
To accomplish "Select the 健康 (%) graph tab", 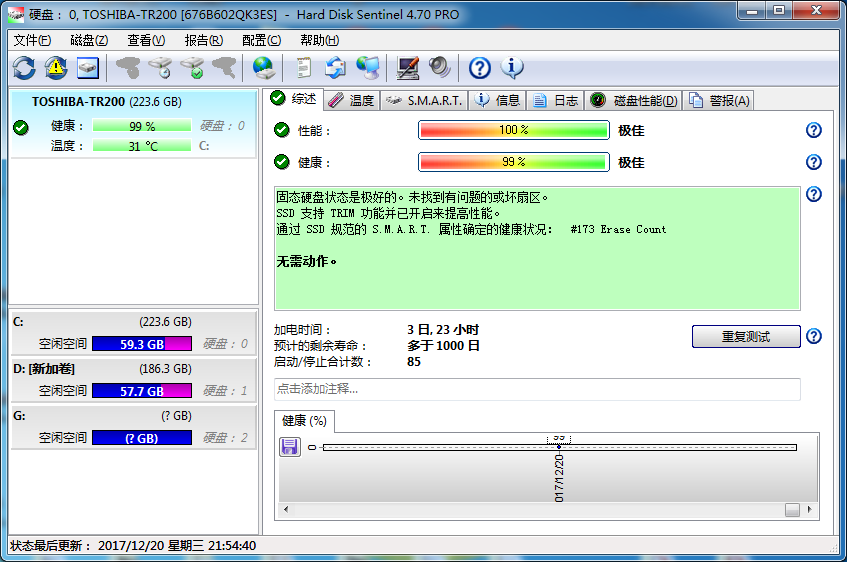I will tap(304, 421).
